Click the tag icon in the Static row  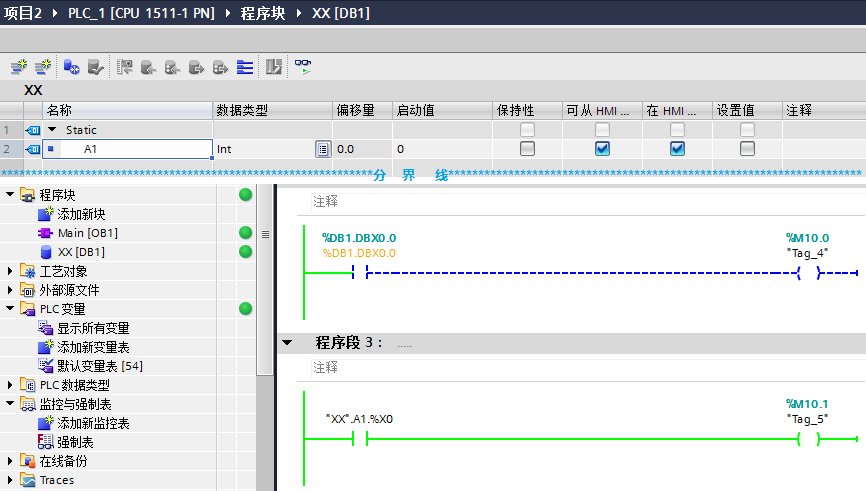pyautogui.click(x=33, y=130)
